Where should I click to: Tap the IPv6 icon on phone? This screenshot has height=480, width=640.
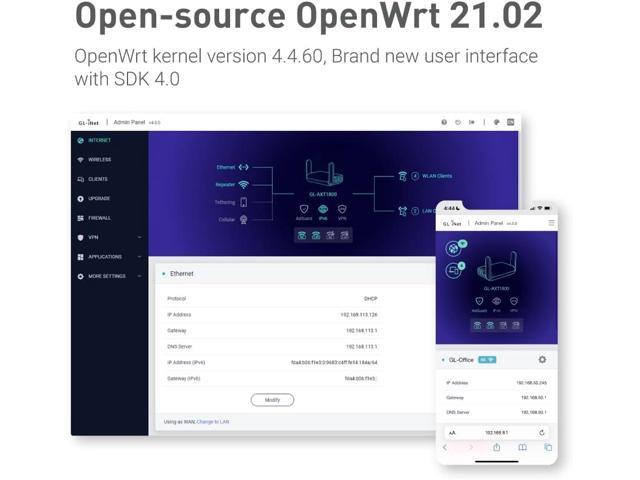(x=496, y=301)
